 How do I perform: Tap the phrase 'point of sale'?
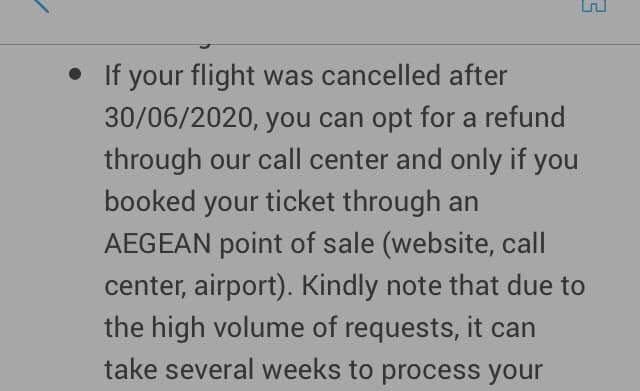point(297,244)
